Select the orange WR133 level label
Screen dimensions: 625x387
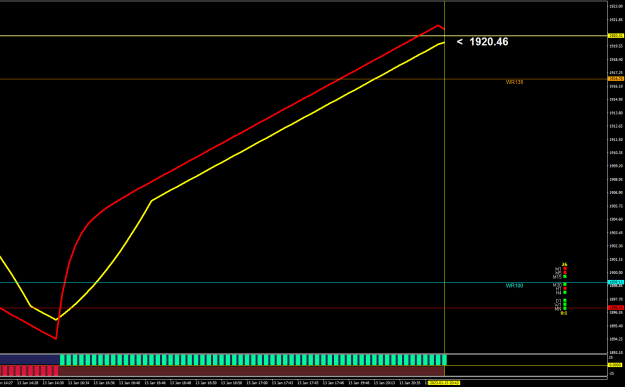514,82
